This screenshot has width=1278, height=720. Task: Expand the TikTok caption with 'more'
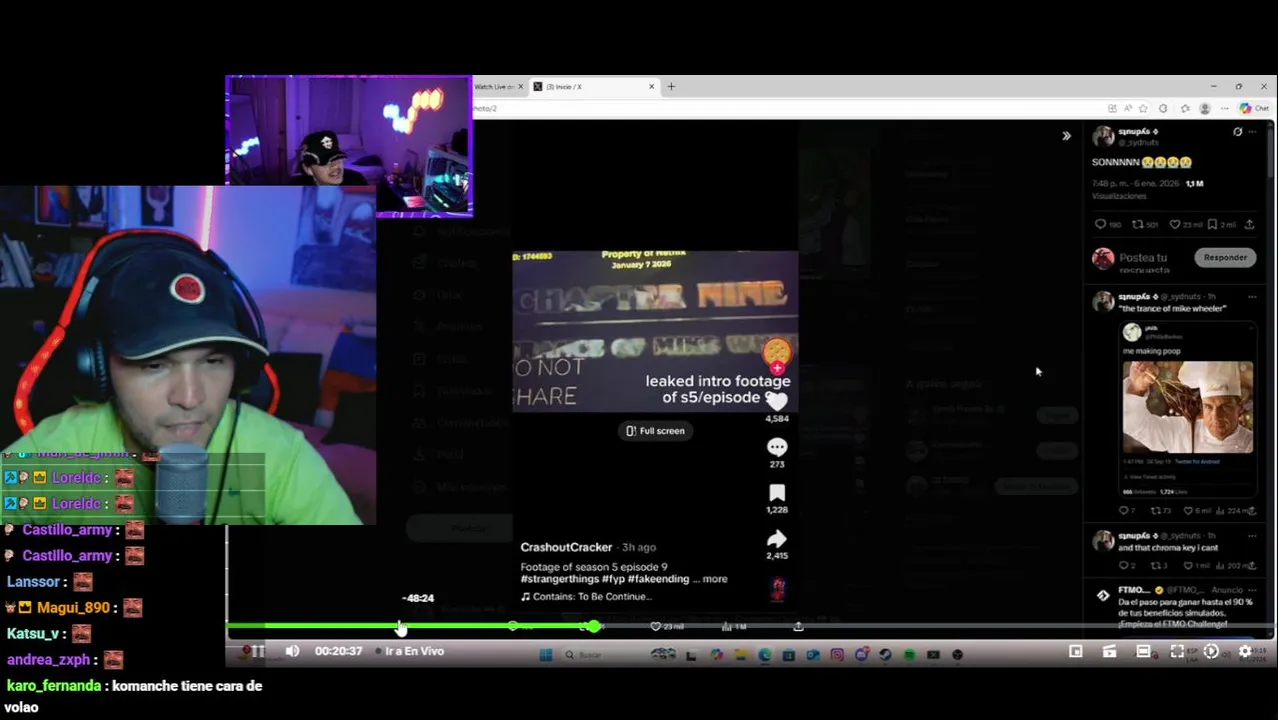pos(715,579)
